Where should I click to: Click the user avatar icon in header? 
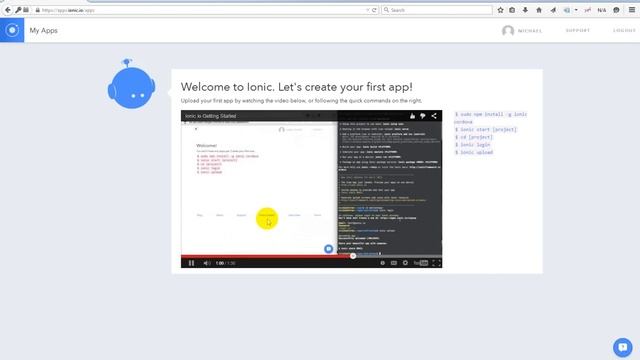click(508, 31)
